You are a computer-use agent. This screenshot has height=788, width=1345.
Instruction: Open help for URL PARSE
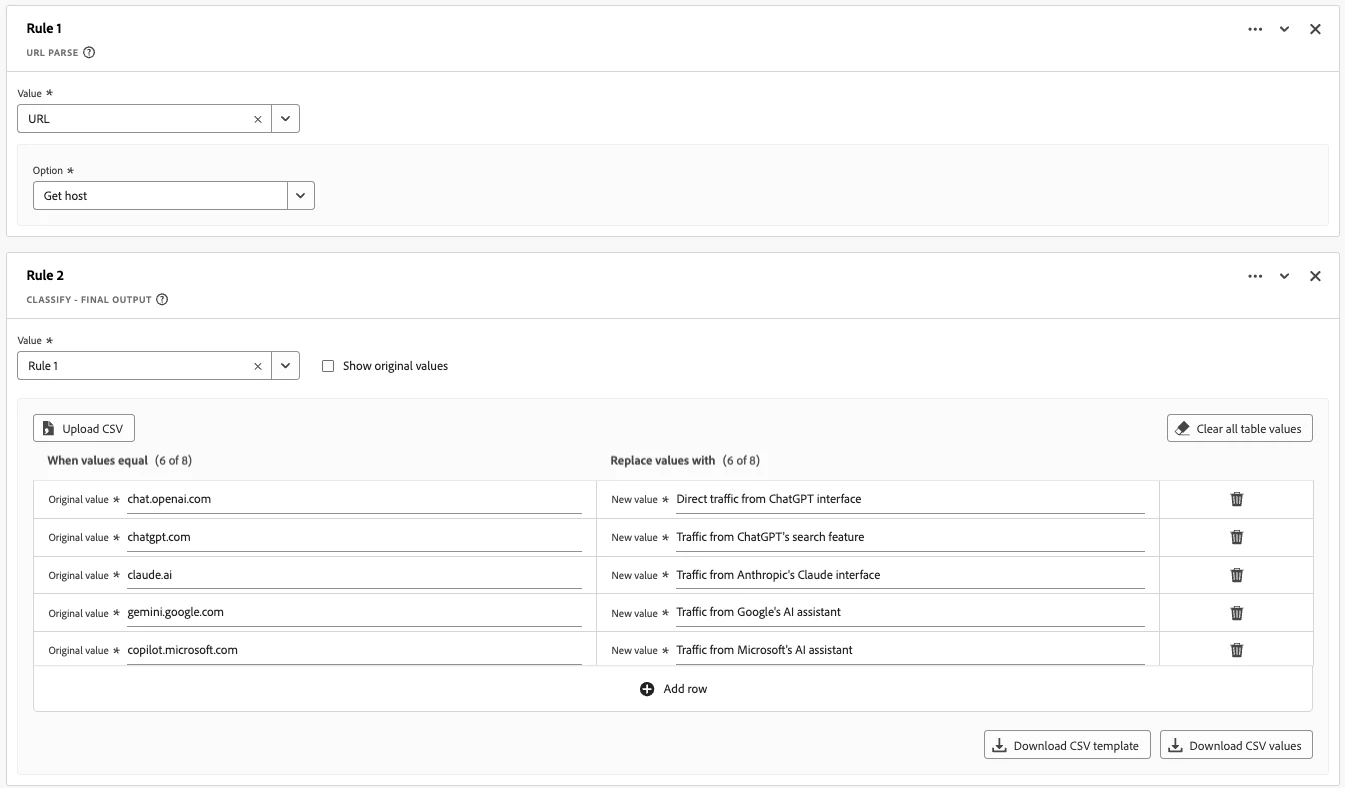(x=89, y=53)
